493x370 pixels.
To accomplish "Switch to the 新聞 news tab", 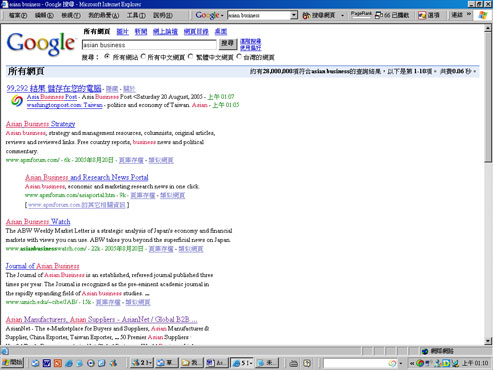I will pyautogui.click(x=141, y=32).
